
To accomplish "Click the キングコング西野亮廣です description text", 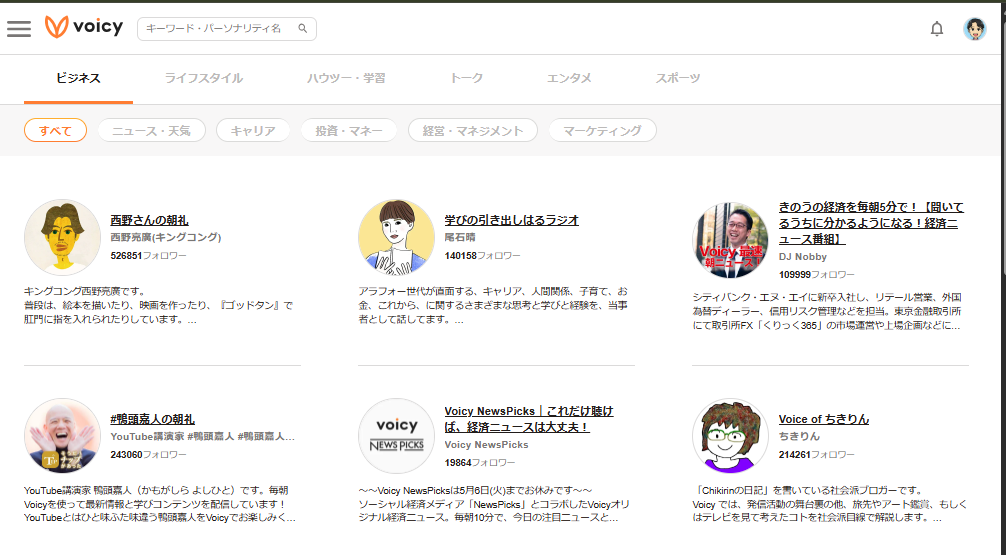I will click(158, 305).
